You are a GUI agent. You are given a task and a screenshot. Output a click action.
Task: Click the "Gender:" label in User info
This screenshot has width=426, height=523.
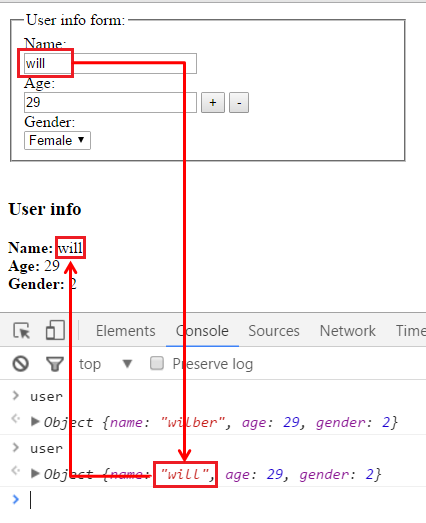pyautogui.click(x=36, y=284)
